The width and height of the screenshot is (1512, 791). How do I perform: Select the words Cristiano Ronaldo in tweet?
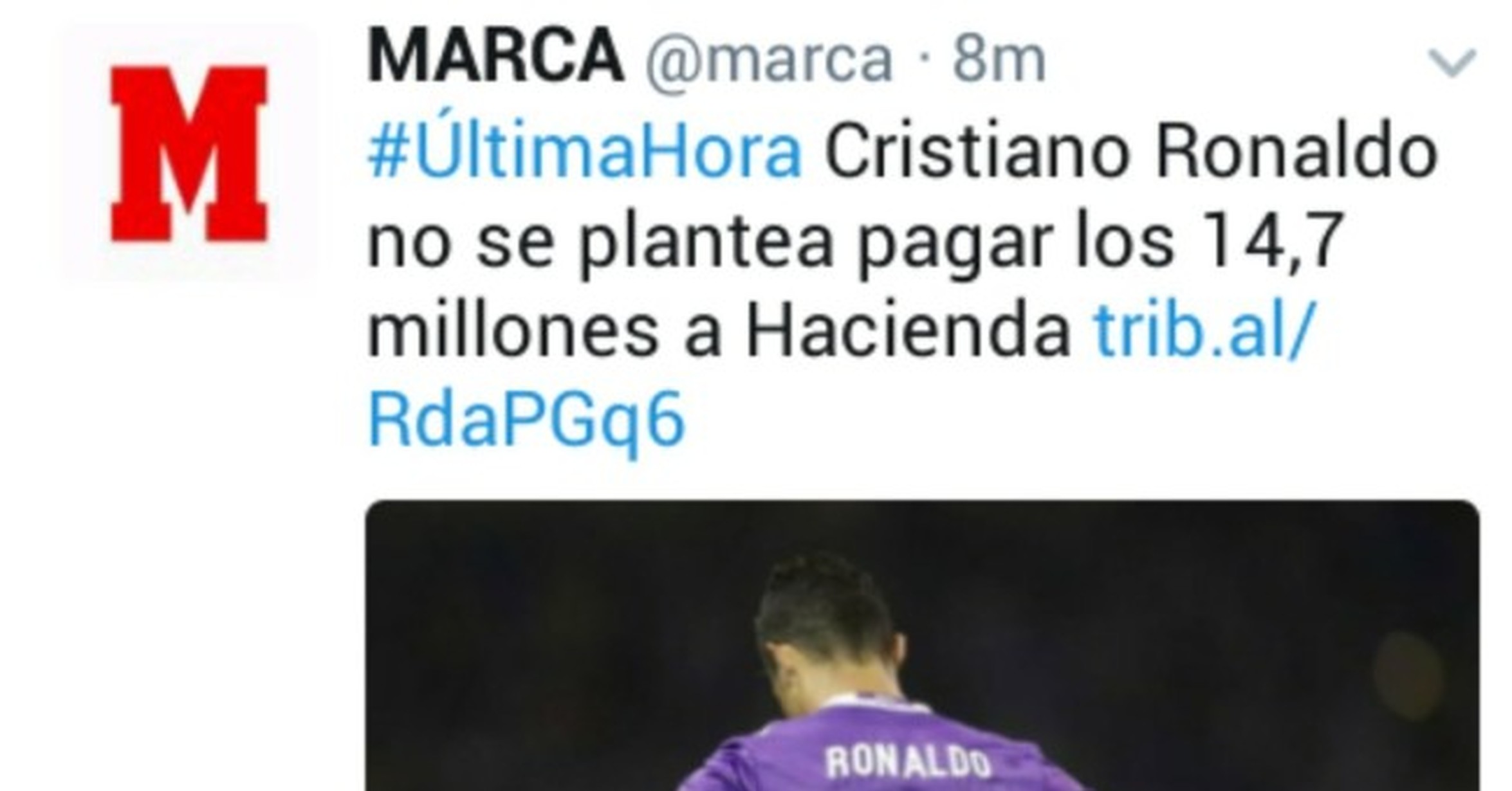tap(1130, 153)
